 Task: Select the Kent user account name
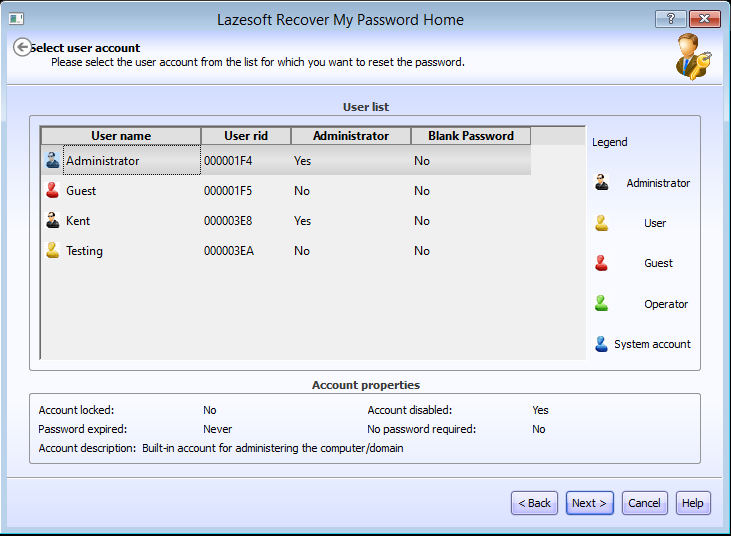click(x=78, y=220)
